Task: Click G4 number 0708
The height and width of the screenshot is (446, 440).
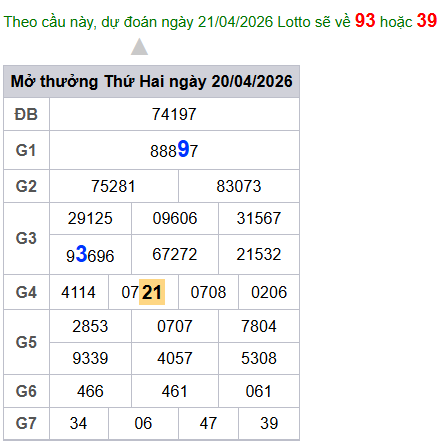Action: tap(208, 292)
